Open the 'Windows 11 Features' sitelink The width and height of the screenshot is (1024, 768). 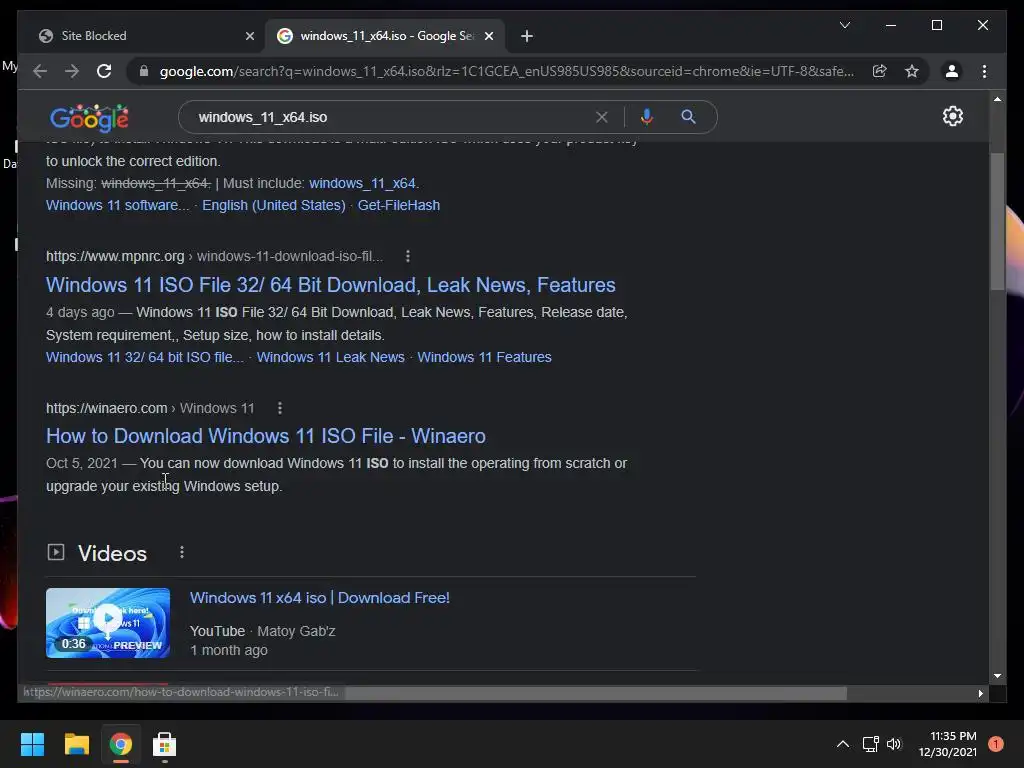click(485, 357)
